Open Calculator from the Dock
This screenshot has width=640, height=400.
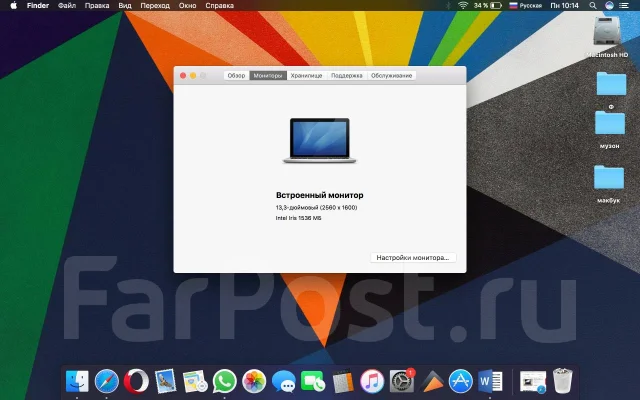pyautogui.click(x=342, y=381)
